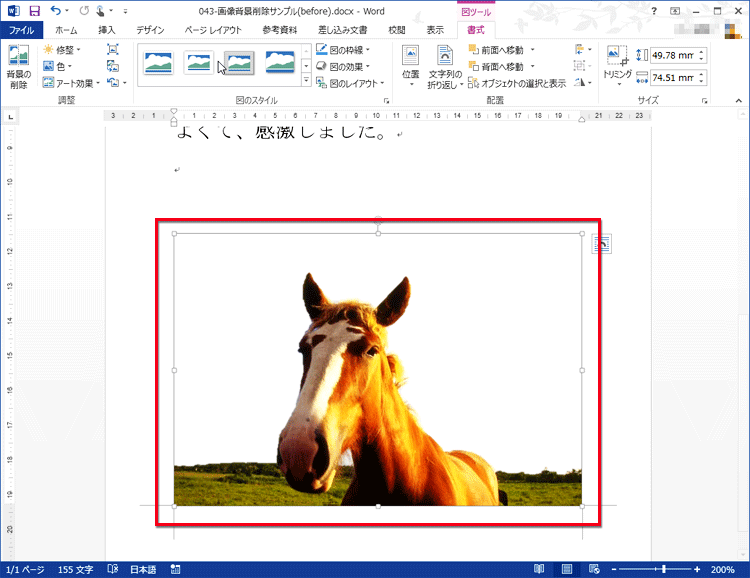Click the 155 文字 word count
Image resolution: width=750 pixels, height=578 pixels.
click(x=75, y=569)
